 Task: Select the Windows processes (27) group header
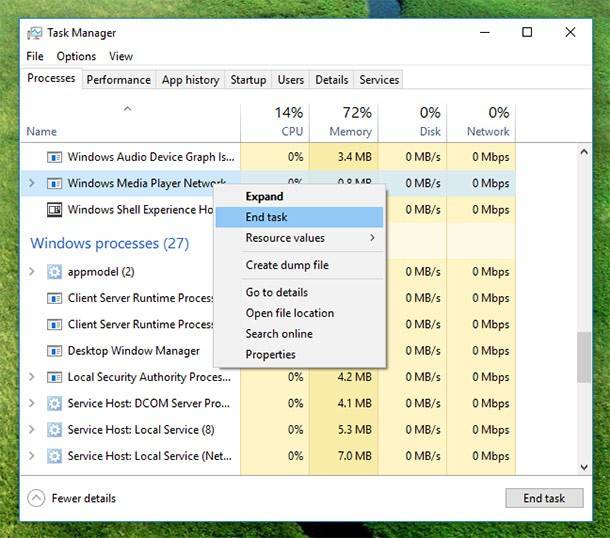click(109, 243)
